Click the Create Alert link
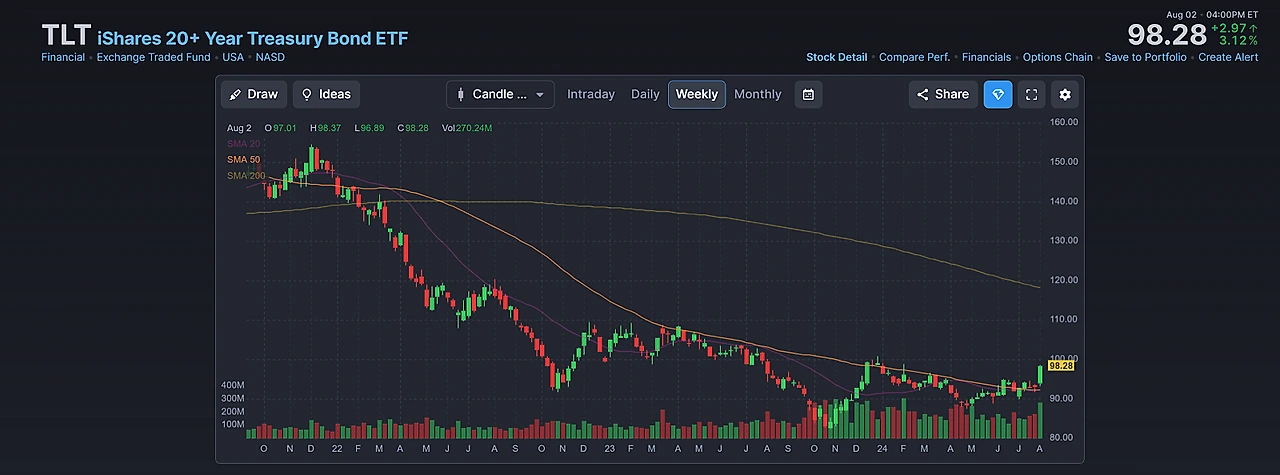 tap(1228, 57)
